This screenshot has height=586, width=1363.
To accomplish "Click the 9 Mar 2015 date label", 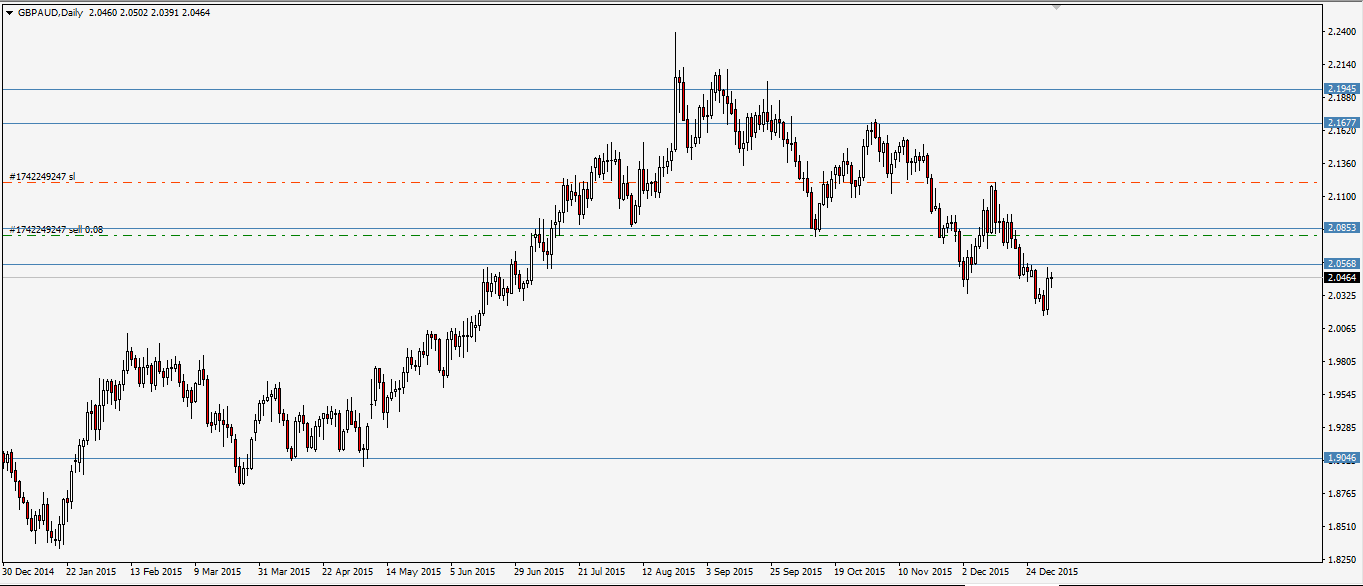I will point(217,572).
